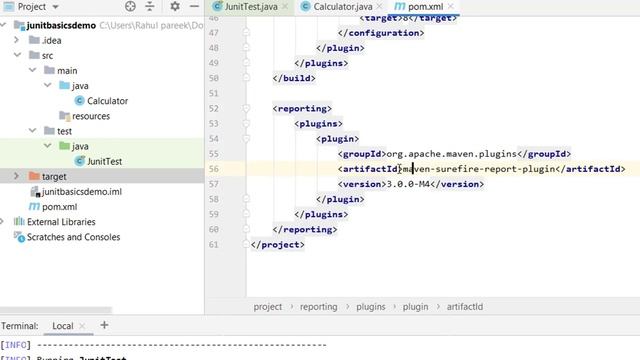Click the blue java source folder icon

pyautogui.click(x=64, y=85)
